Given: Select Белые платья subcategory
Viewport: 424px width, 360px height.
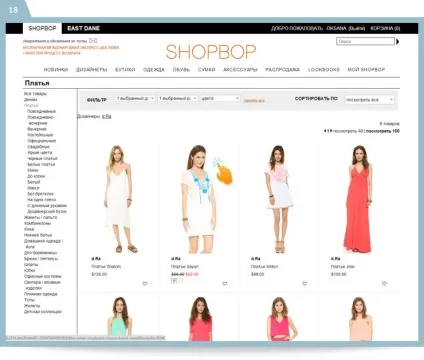Looking at the screenshot, I should [x=41, y=165].
